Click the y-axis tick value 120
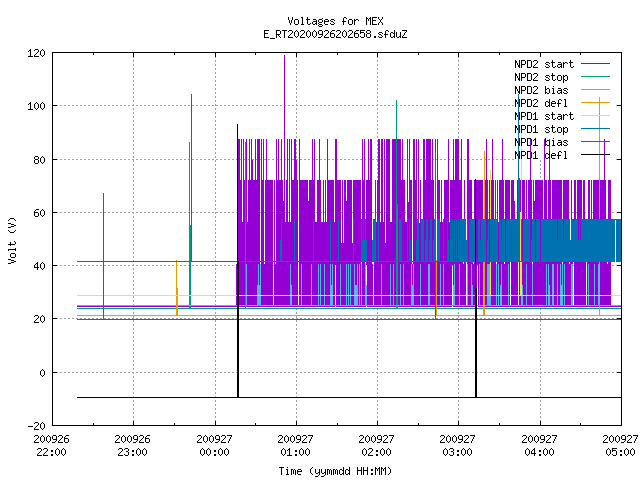Viewport: 640px width, 480px height. [x=36, y=53]
